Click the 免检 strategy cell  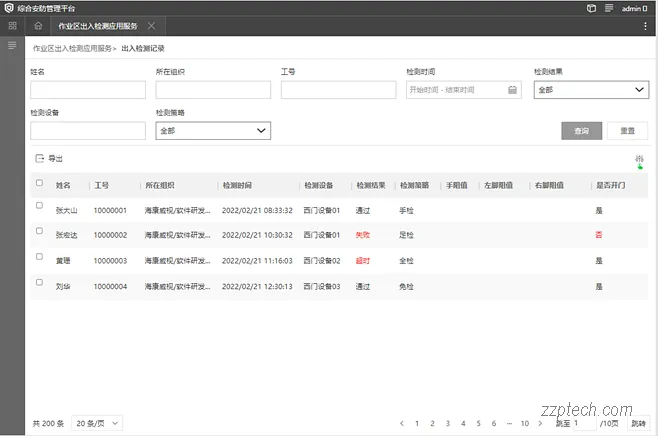[x=406, y=287]
